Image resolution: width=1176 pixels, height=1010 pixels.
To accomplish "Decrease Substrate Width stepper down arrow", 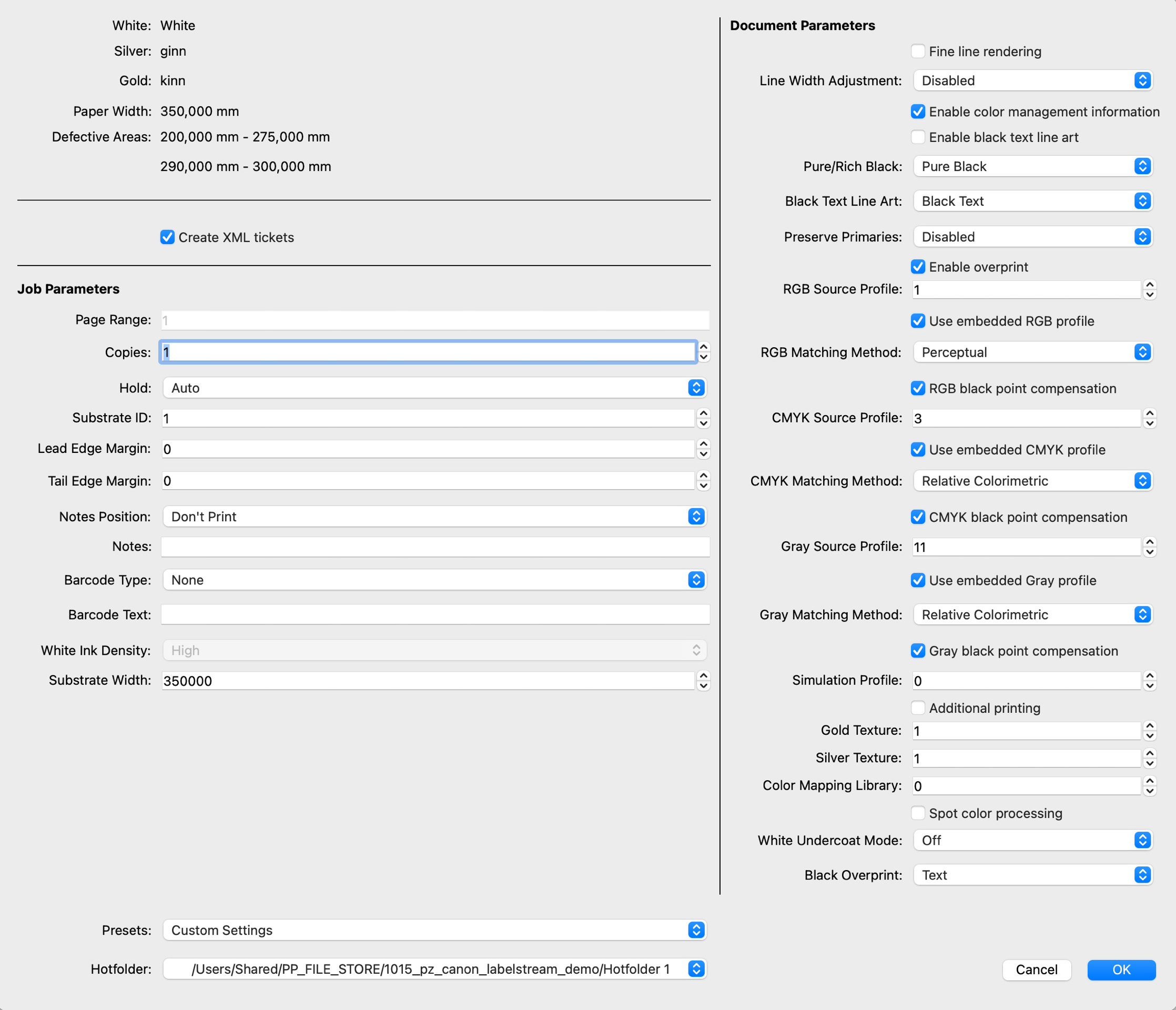I will [x=703, y=686].
